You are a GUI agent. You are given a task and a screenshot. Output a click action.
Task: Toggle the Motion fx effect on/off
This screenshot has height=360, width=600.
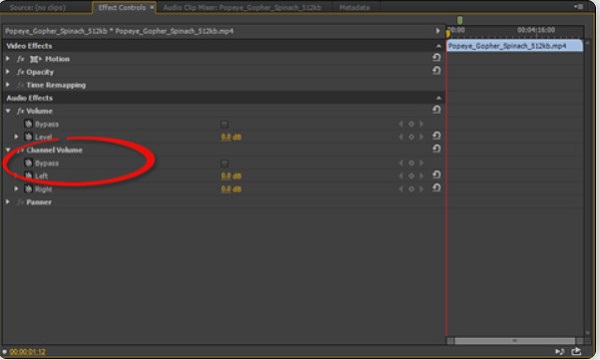[21, 59]
